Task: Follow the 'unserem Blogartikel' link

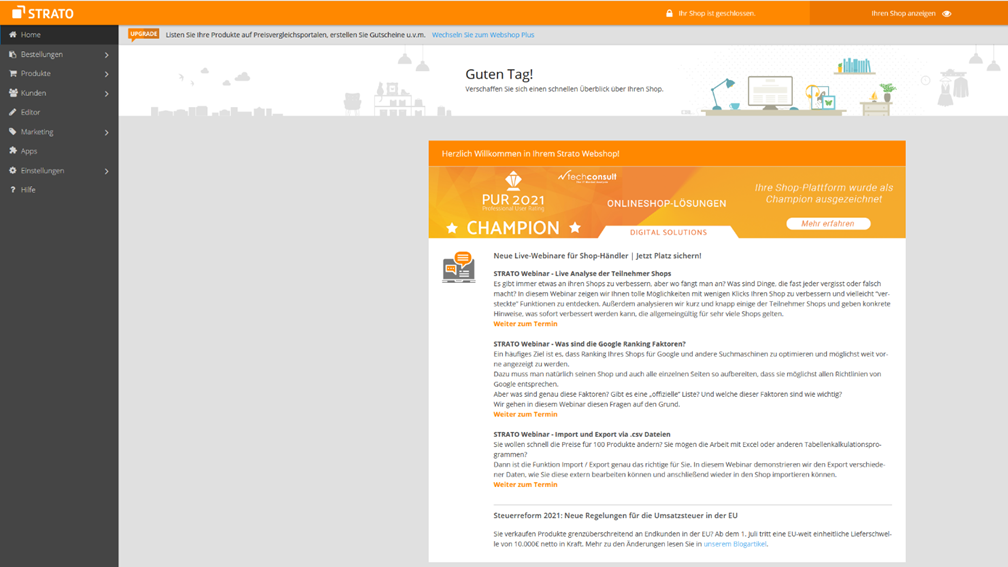Action: tap(735, 544)
